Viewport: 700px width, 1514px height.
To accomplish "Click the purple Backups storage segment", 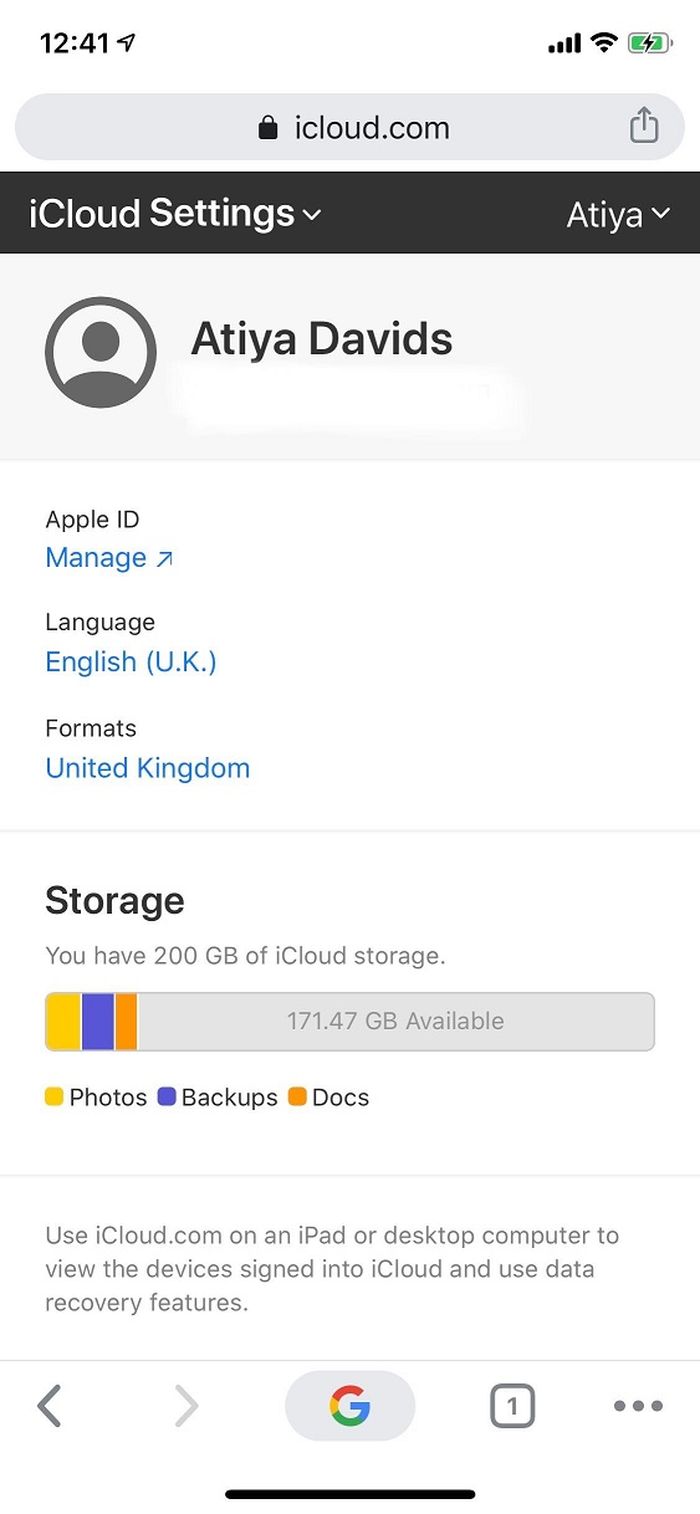I will 98,1021.
